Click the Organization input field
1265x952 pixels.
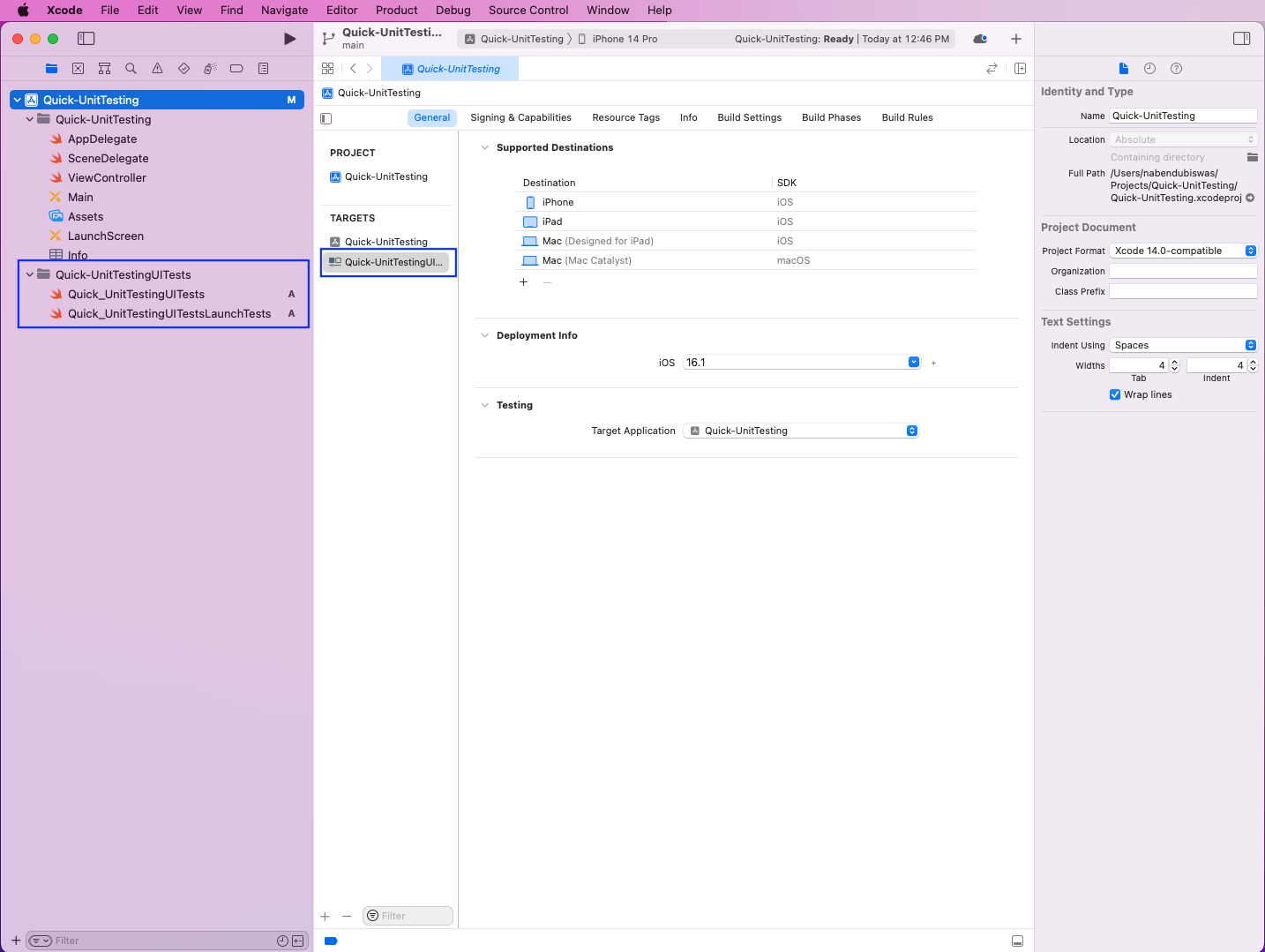click(1183, 272)
